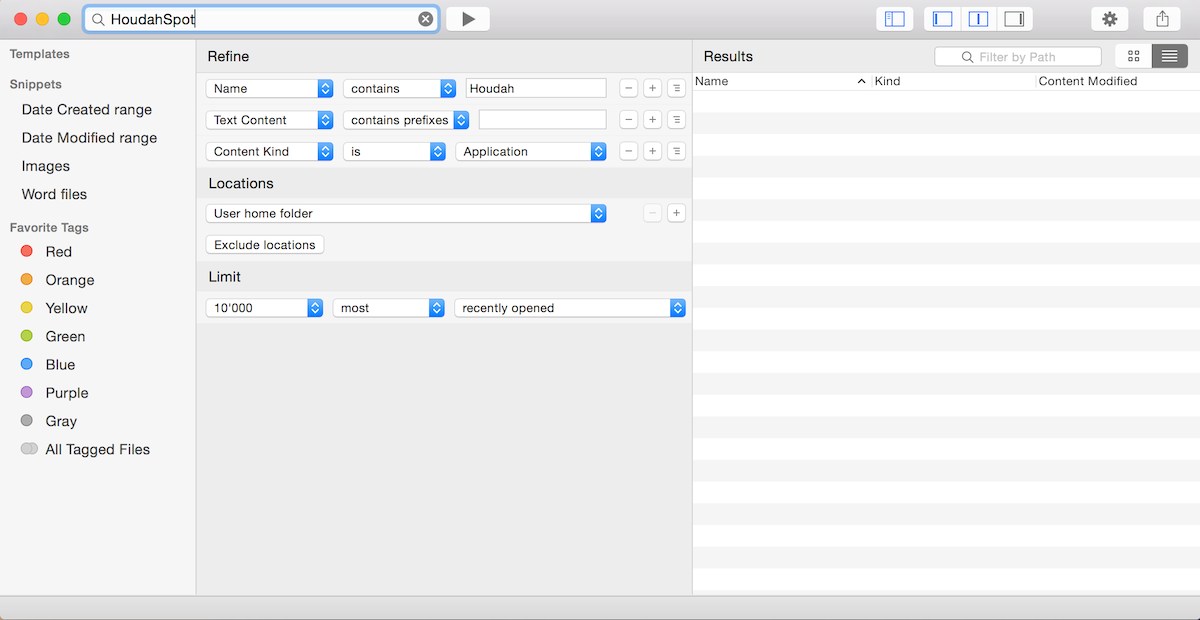Image resolution: width=1200 pixels, height=620 pixels.
Task: Select the Word files snippet
Action: (x=54, y=194)
